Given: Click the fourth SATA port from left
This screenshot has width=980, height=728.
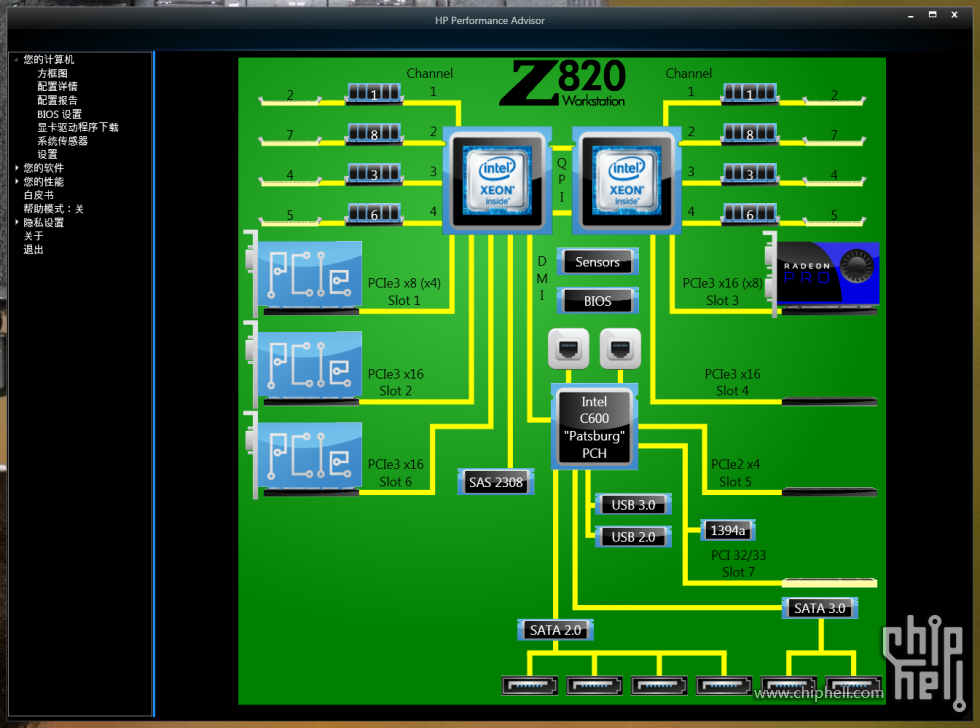Looking at the screenshot, I should coord(724,685).
